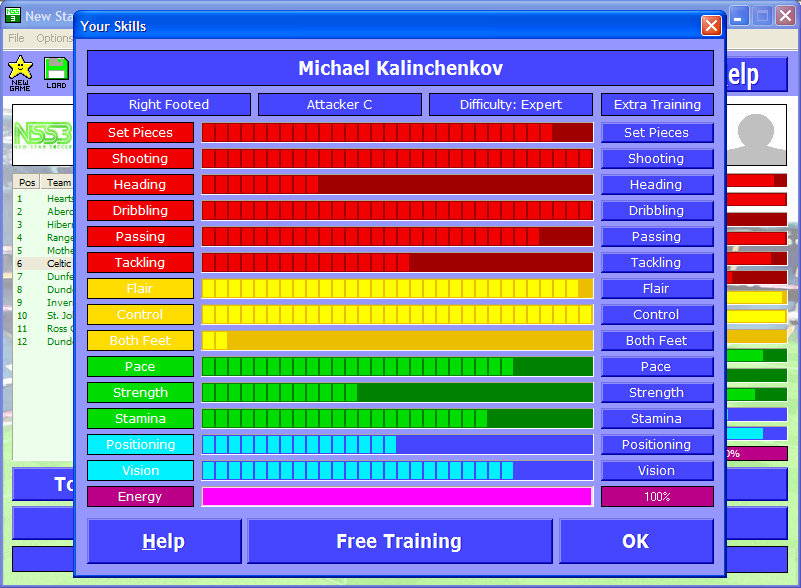Confirm with the OK button
The width and height of the screenshot is (801, 588).
pos(636,541)
